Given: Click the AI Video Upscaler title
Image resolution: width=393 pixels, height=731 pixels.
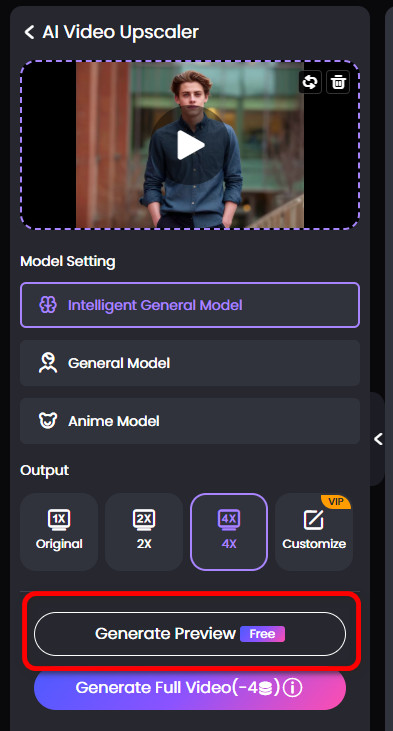Looking at the screenshot, I should (120, 32).
